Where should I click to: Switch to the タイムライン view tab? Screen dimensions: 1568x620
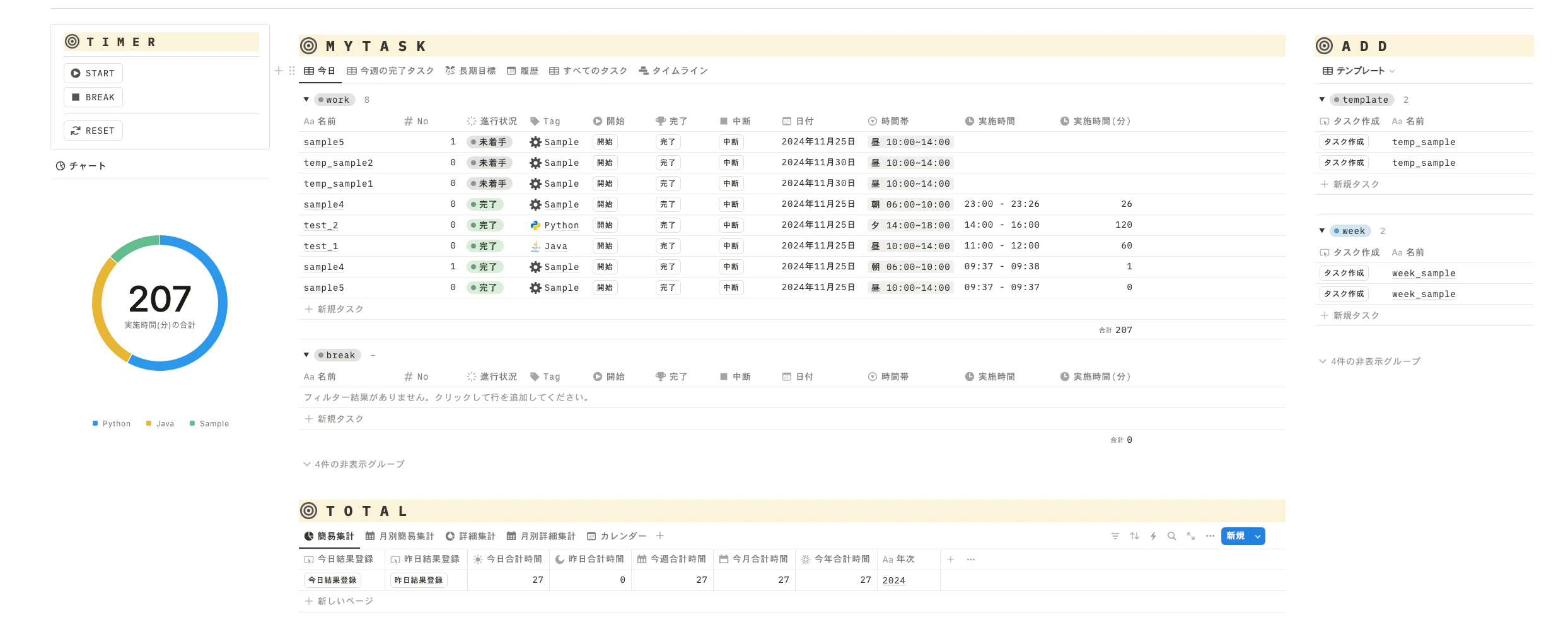[673, 71]
